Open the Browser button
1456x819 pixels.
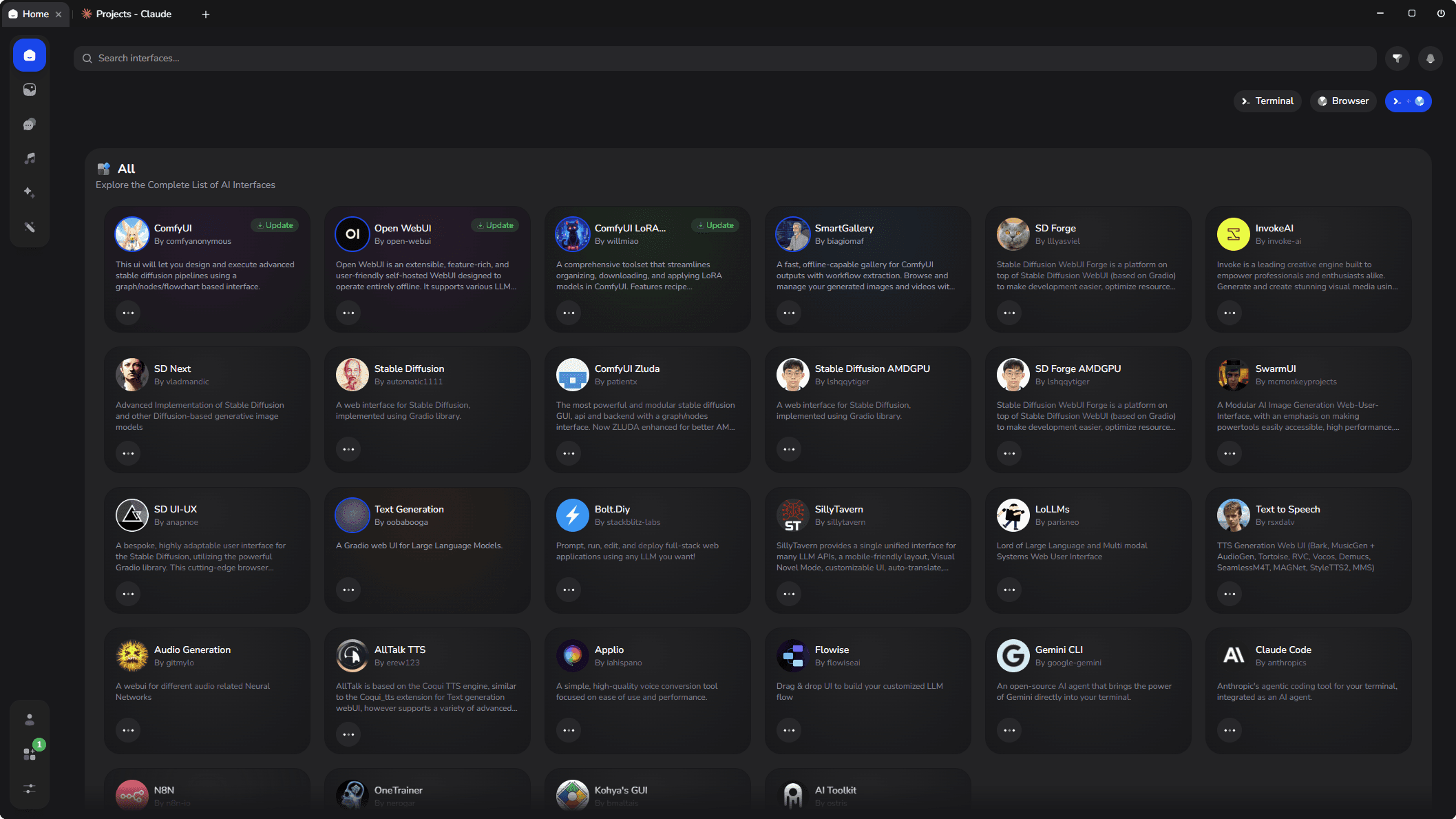(x=1342, y=101)
